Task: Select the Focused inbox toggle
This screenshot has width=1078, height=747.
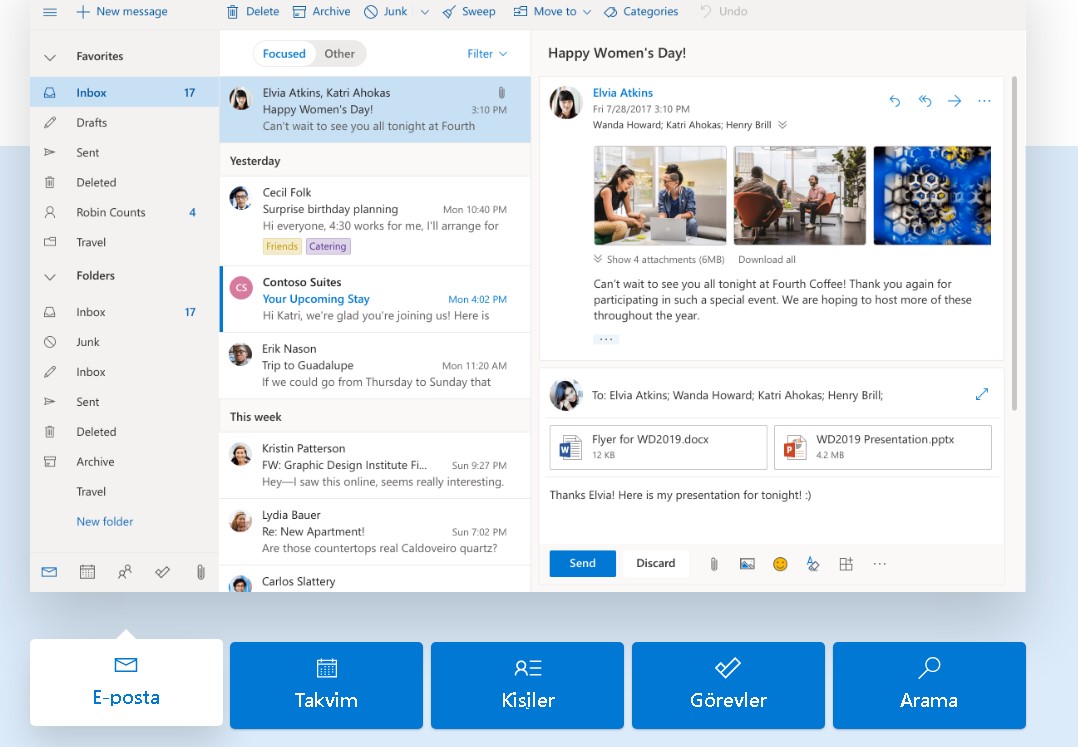Action: (x=284, y=54)
